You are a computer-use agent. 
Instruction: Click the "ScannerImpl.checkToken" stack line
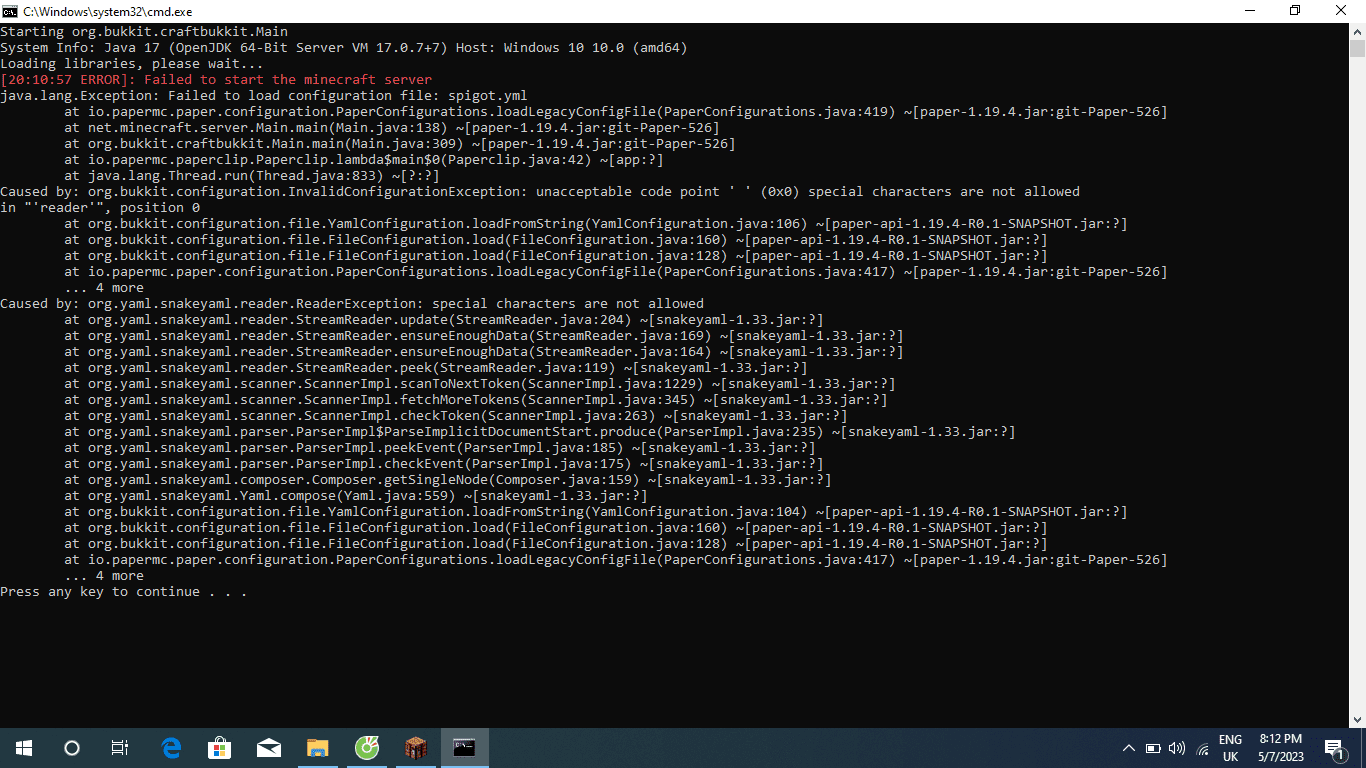coord(456,416)
